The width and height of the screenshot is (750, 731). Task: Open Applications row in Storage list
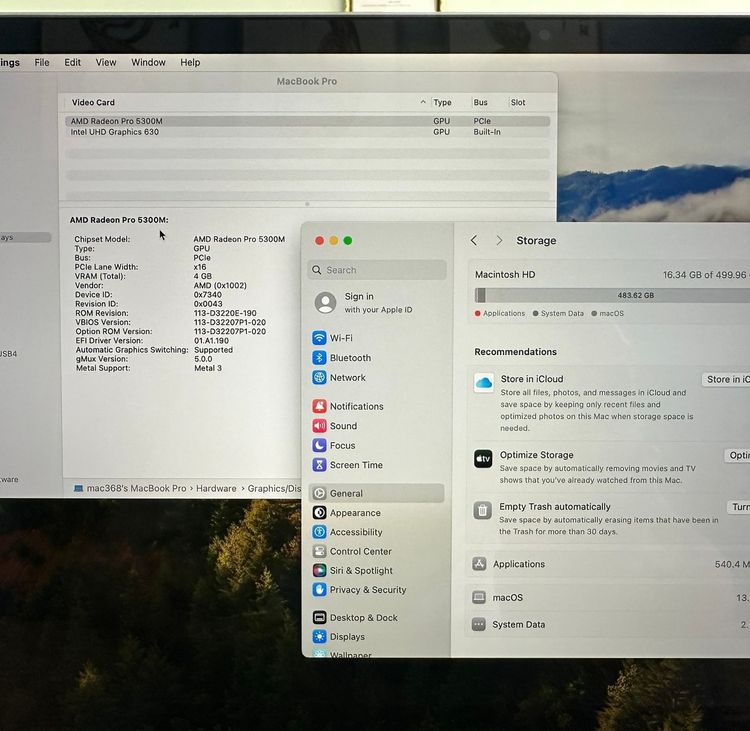pyautogui.click(x=608, y=564)
